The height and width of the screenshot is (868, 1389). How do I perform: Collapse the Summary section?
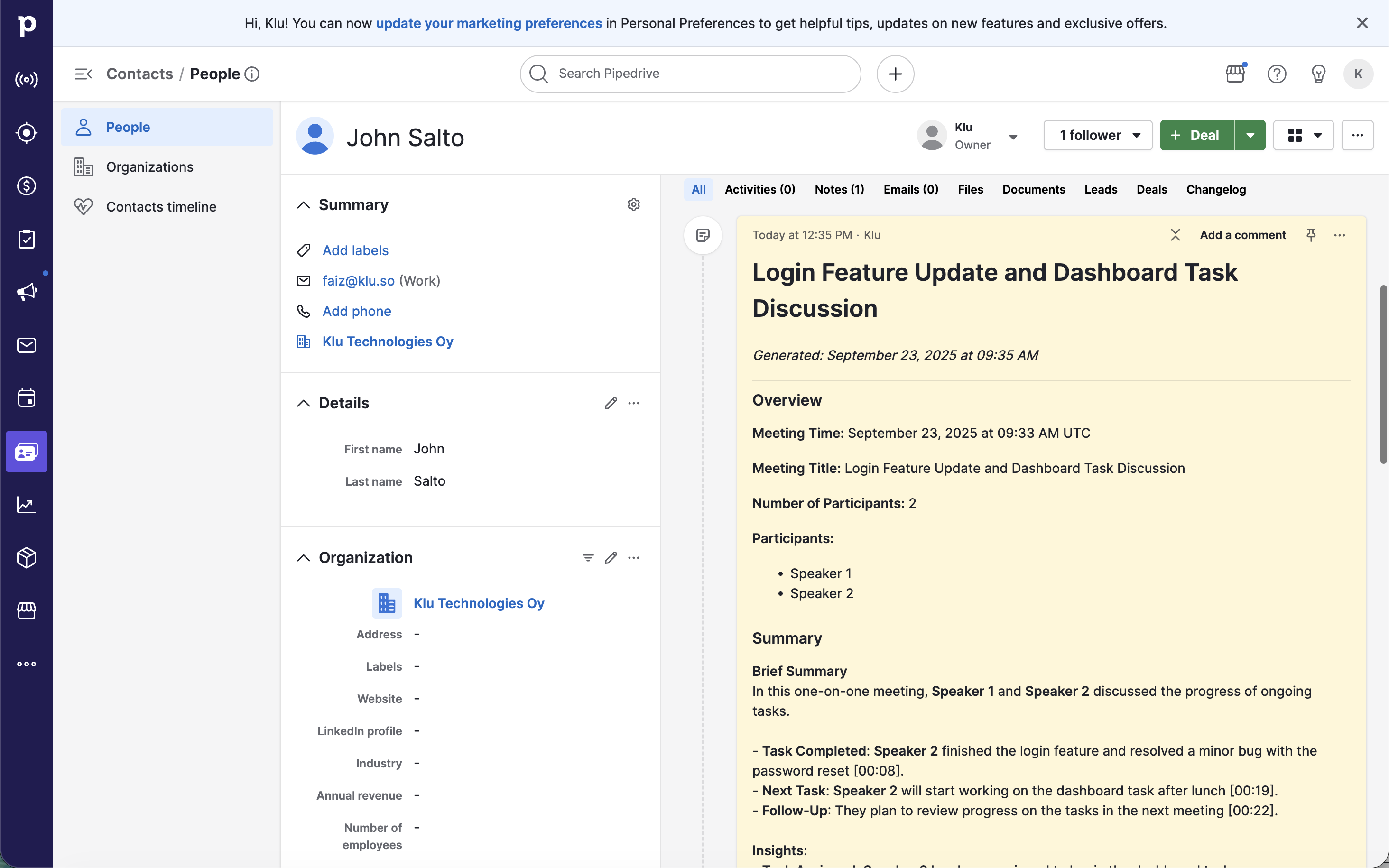304,205
